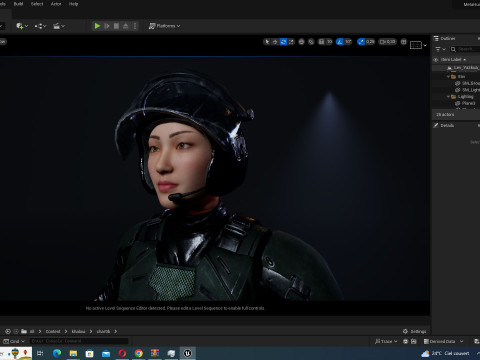Screen dimensions: 480x360
Task: Launch Google Chrome from taskbar
Action: [x=139, y=353]
